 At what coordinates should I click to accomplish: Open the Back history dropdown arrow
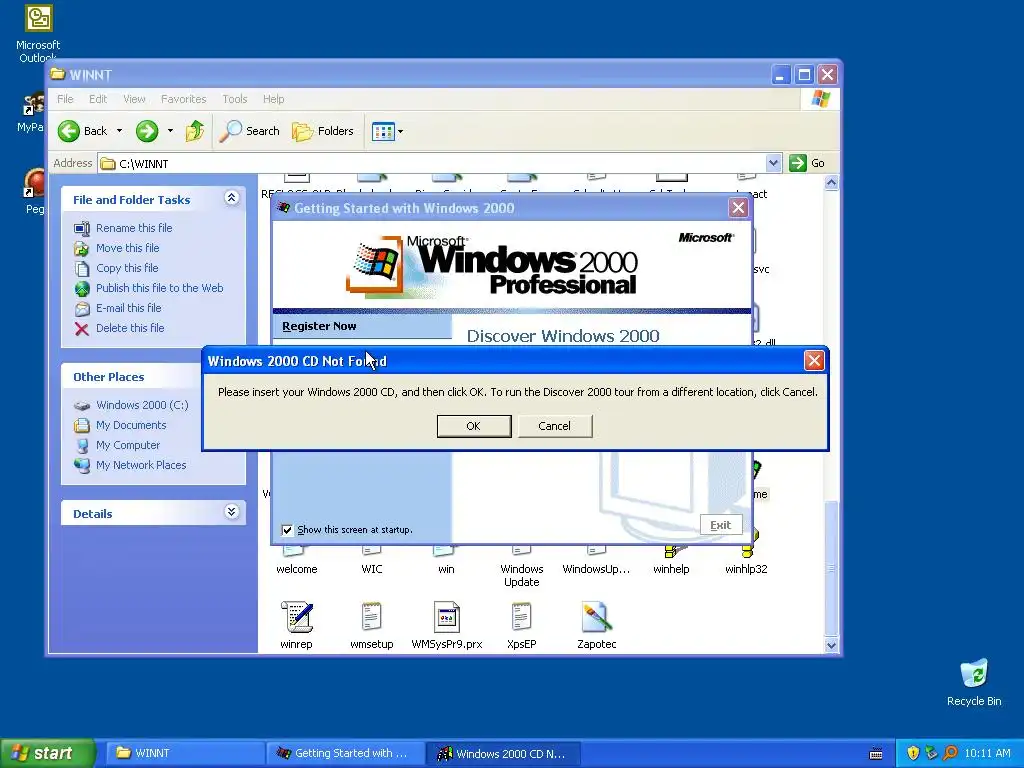(120, 131)
